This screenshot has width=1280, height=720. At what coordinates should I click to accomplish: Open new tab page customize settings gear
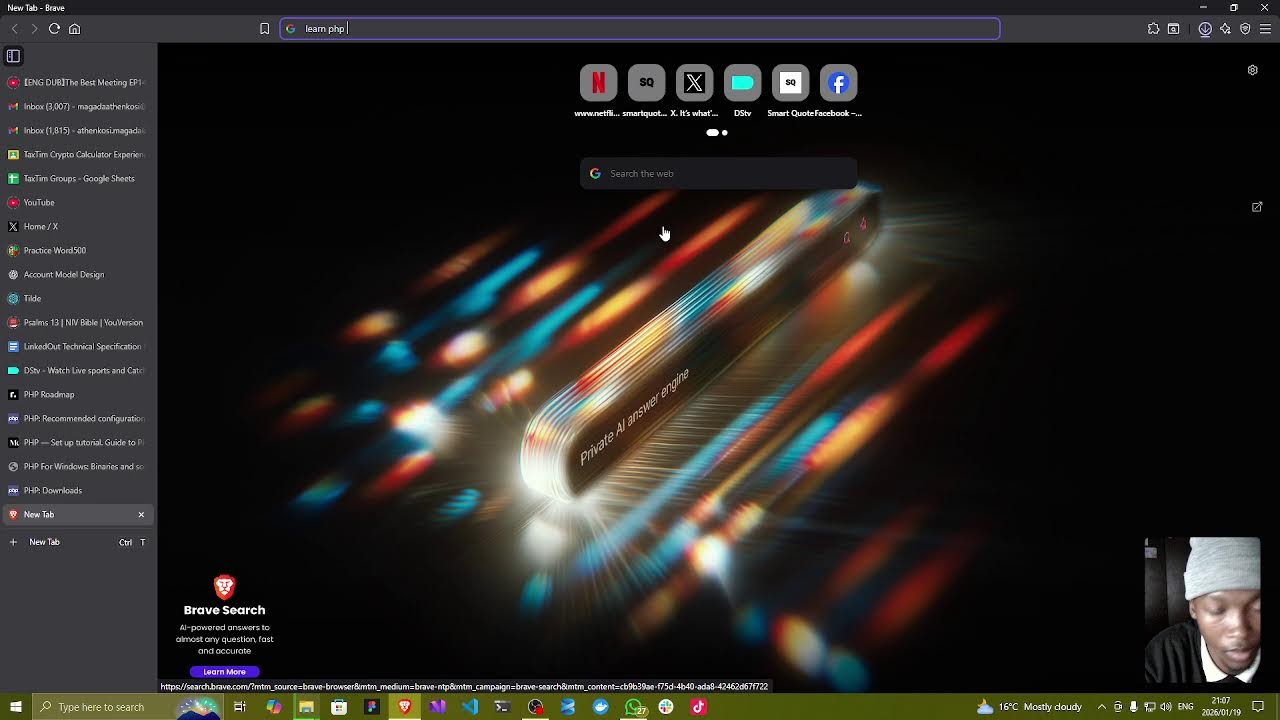pos(1252,70)
